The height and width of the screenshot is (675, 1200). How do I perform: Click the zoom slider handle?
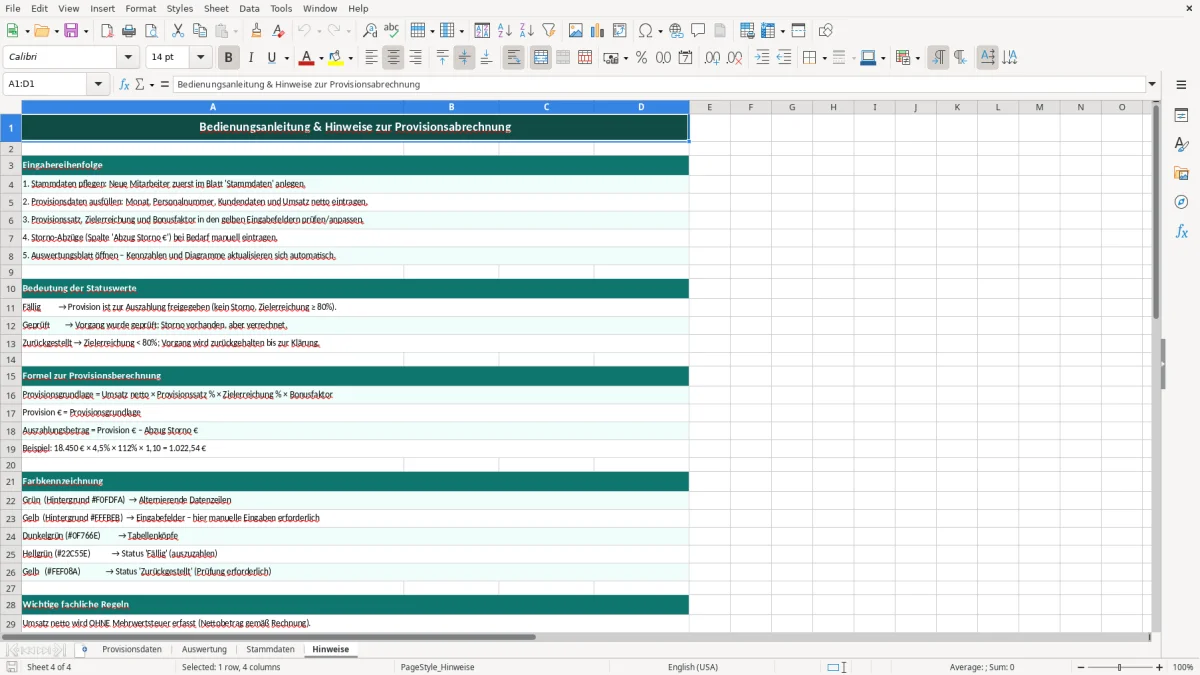coord(1119,667)
